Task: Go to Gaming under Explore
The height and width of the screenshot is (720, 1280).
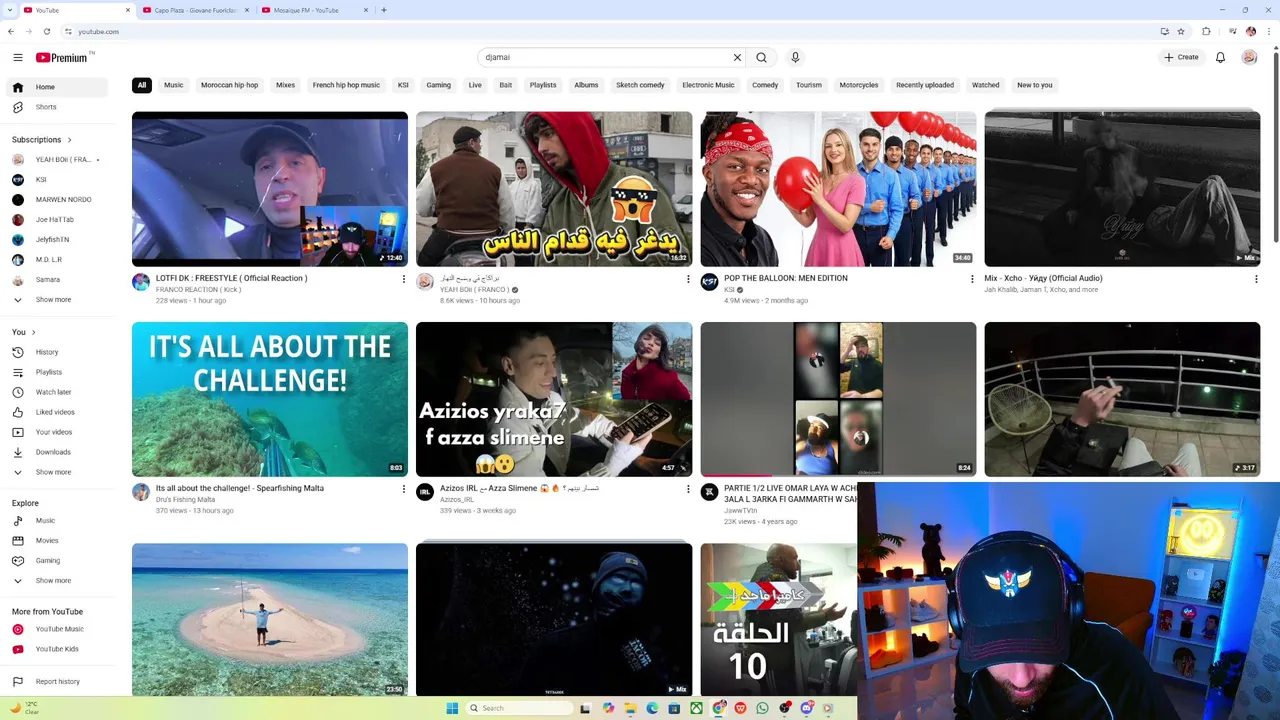Action: (x=58, y=561)
